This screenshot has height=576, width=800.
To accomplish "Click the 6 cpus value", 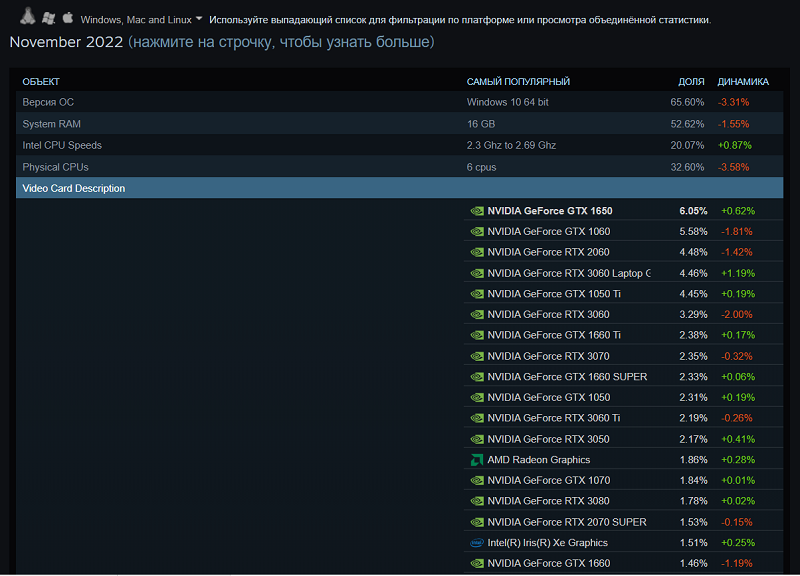I will tap(481, 167).
